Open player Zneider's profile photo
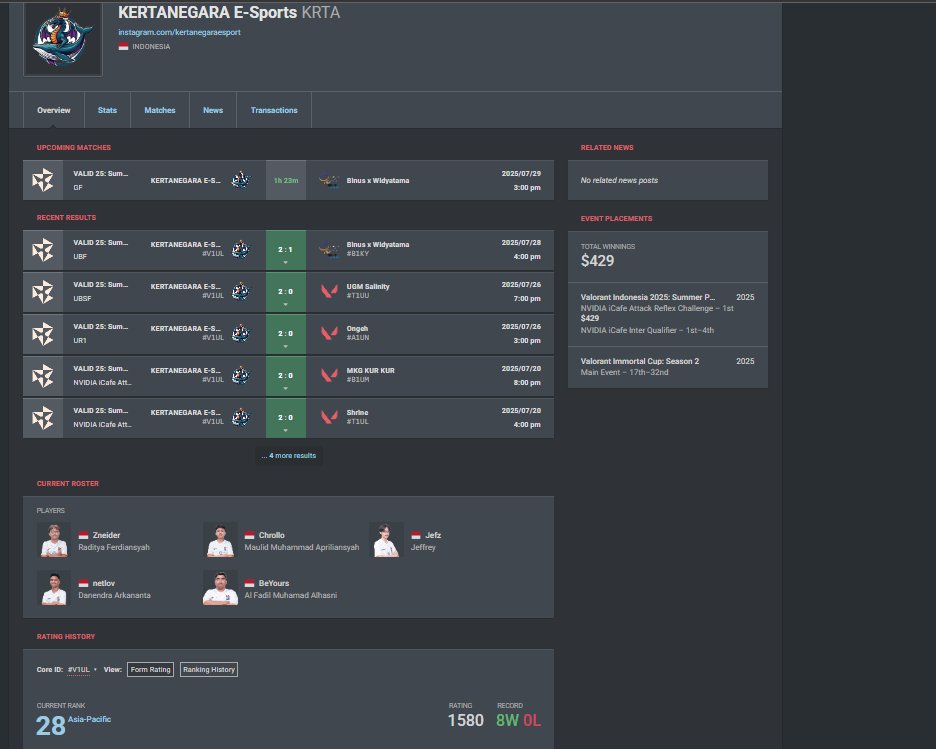936x749 pixels. pyautogui.click(x=54, y=540)
